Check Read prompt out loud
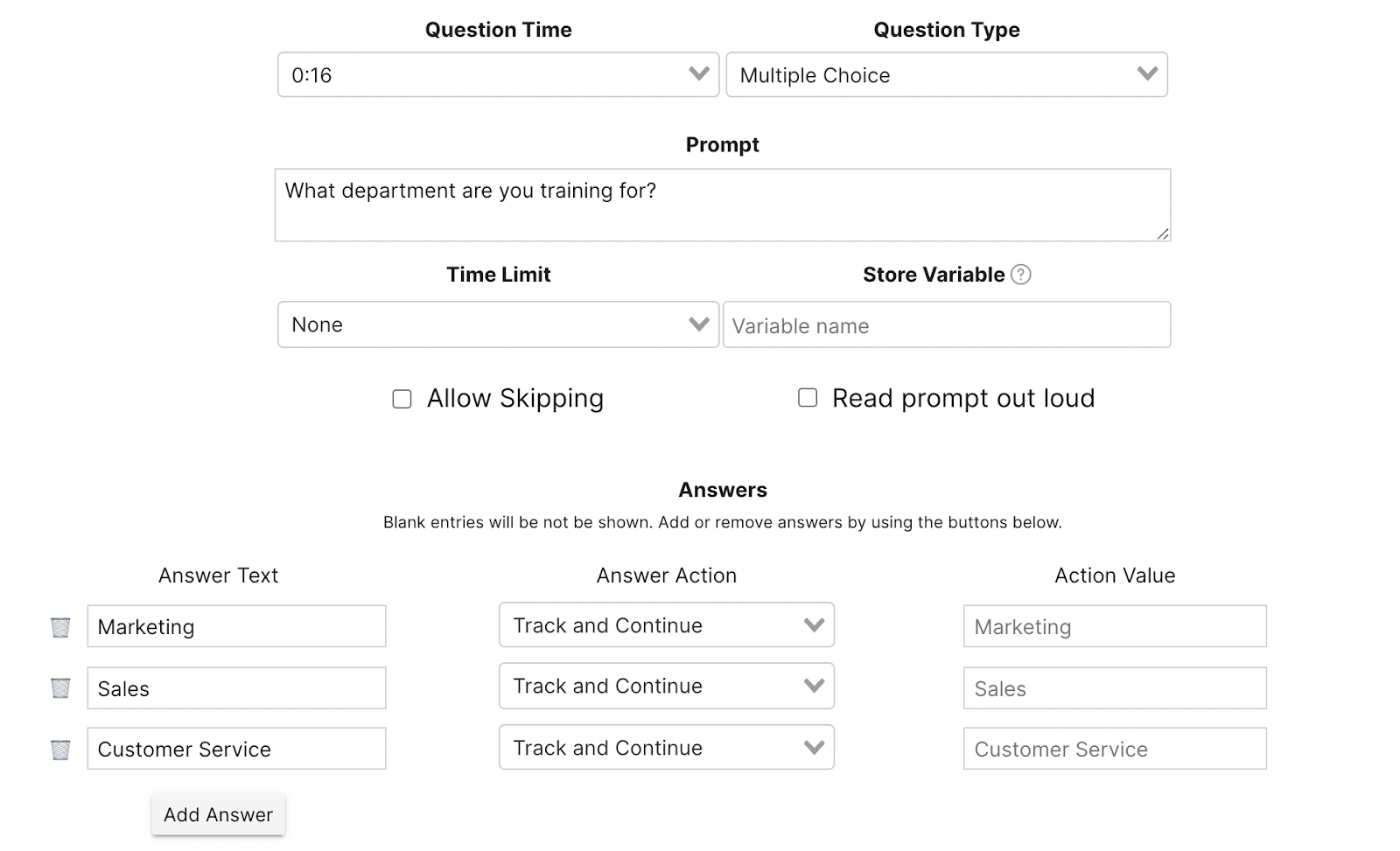This screenshot has height=851, width=1400. click(807, 398)
